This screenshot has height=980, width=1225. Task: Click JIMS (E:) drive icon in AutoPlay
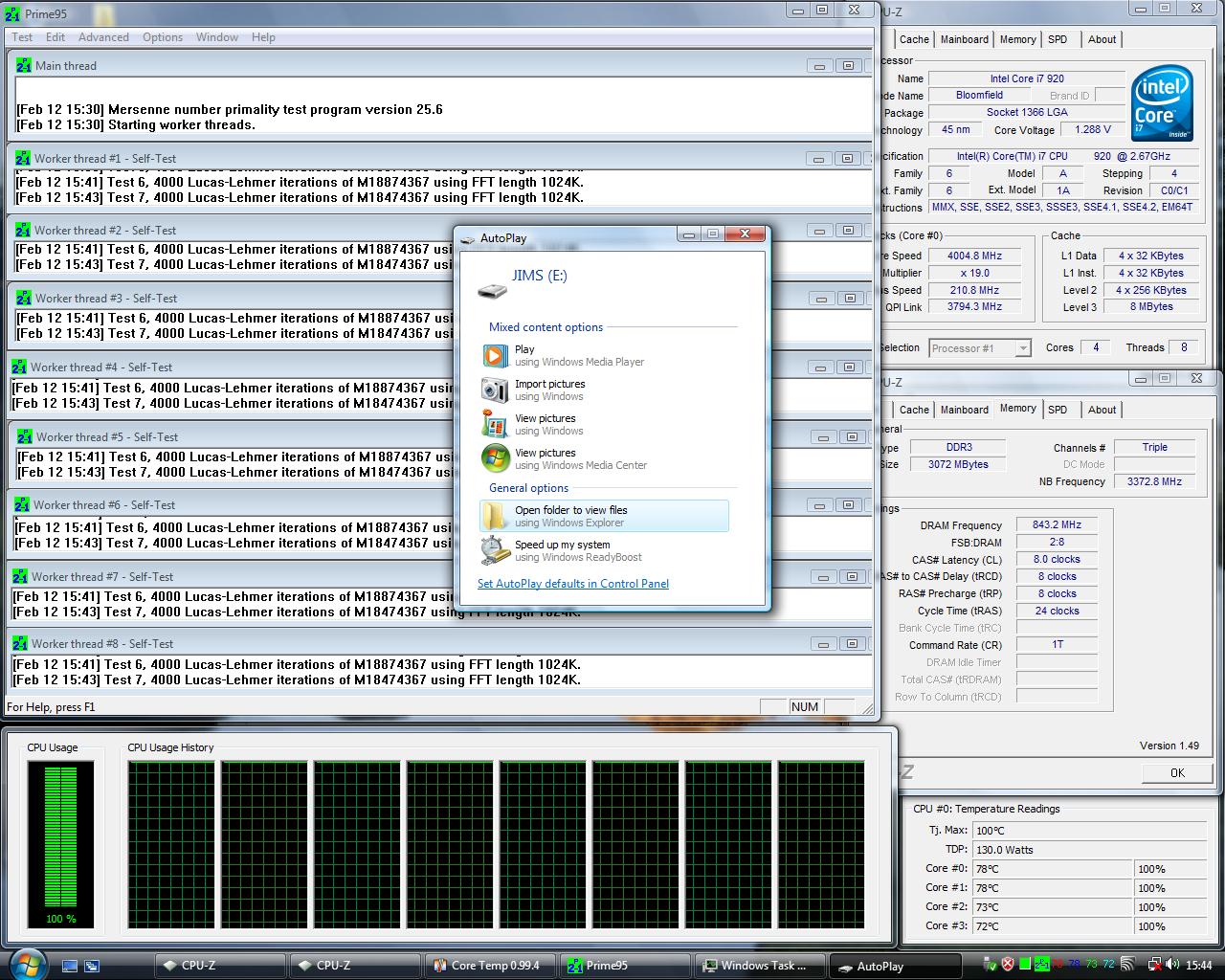pyautogui.click(x=492, y=290)
